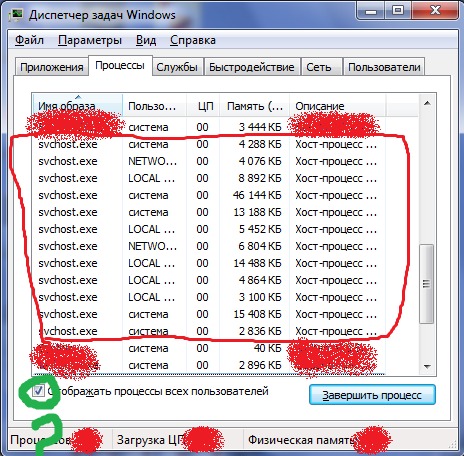Sort by Память column header
Screen dimensions: 464x456
(x=254, y=106)
